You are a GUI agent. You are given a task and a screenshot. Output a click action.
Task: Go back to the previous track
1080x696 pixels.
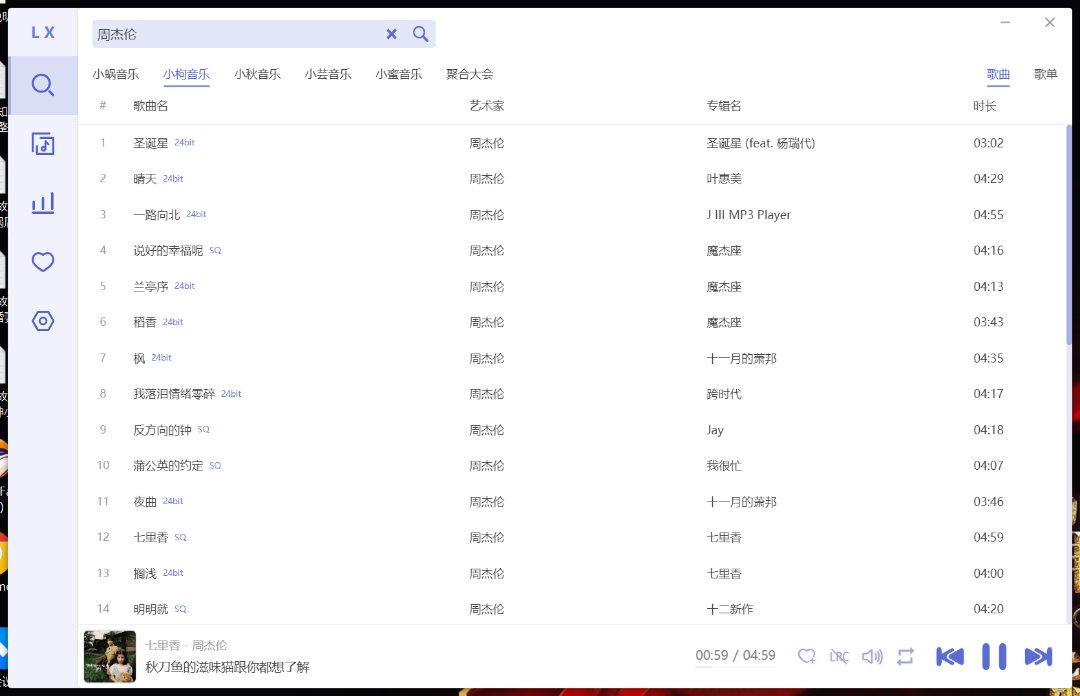pyautogui.click(x=950, y=656)
